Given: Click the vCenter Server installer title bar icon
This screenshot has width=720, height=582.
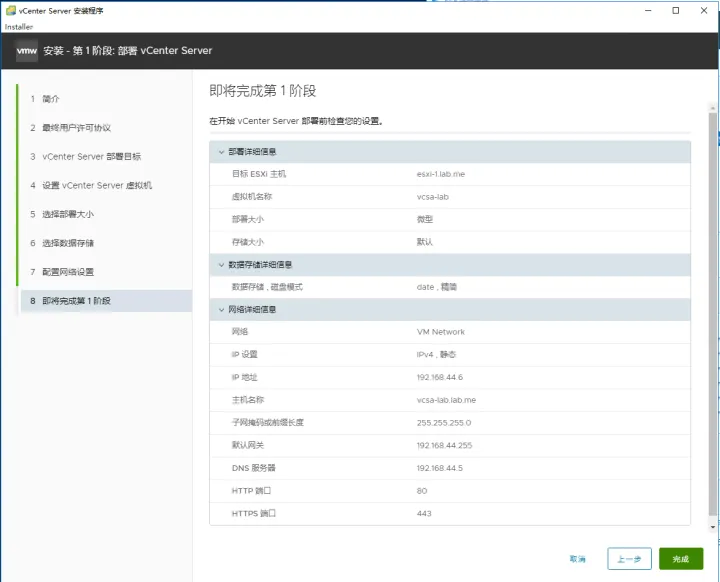Looking at the screenshot, I should point(11,10).
